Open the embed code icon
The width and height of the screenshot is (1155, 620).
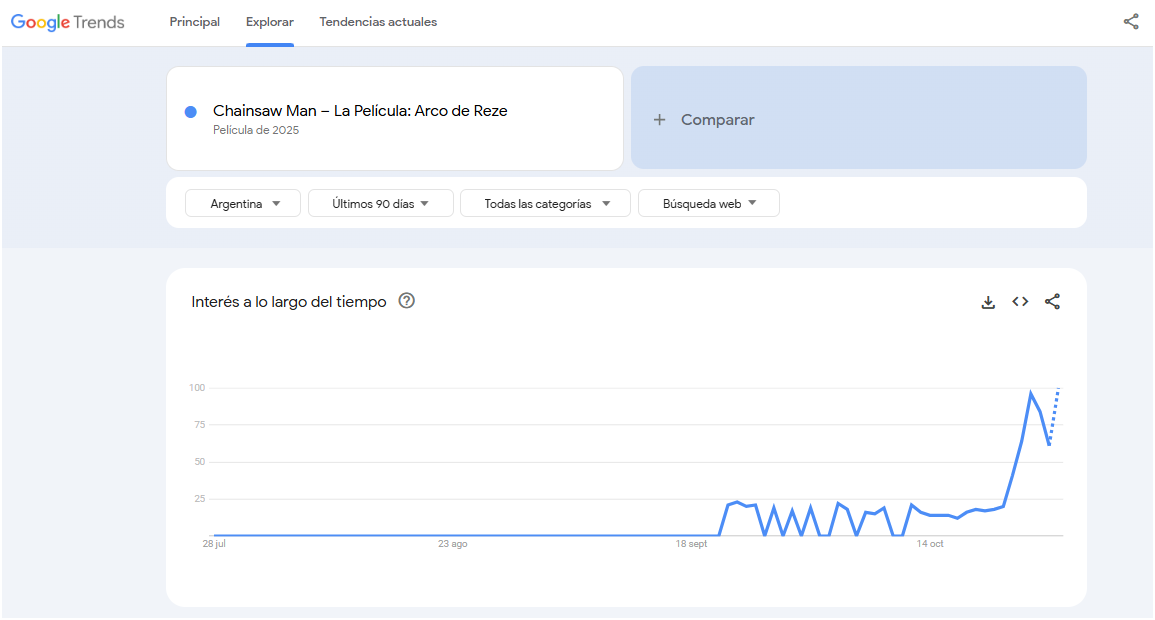pyautogui.click(x=1020, y=302)
